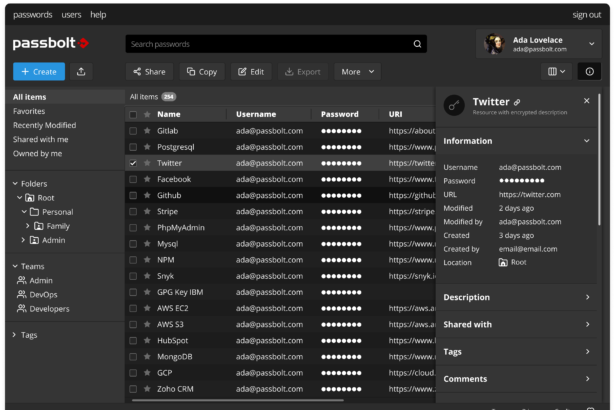Click the Root folder icon in Location
Screen dimensions: 615x410
coord(503,262)
